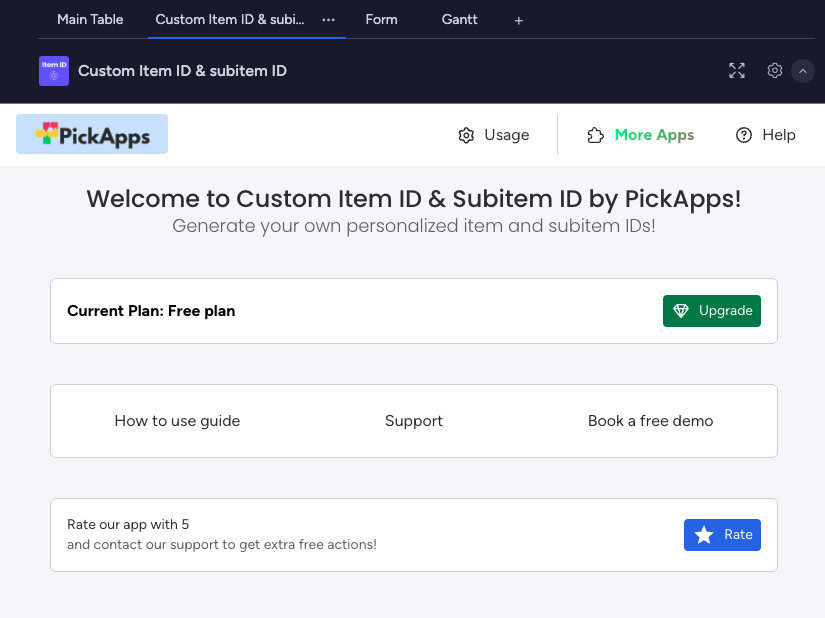Image resolution: width=825 pixels, height=618 pixels.
Task: Add a new view with the plus icon
Action: [x=519, y=21]
